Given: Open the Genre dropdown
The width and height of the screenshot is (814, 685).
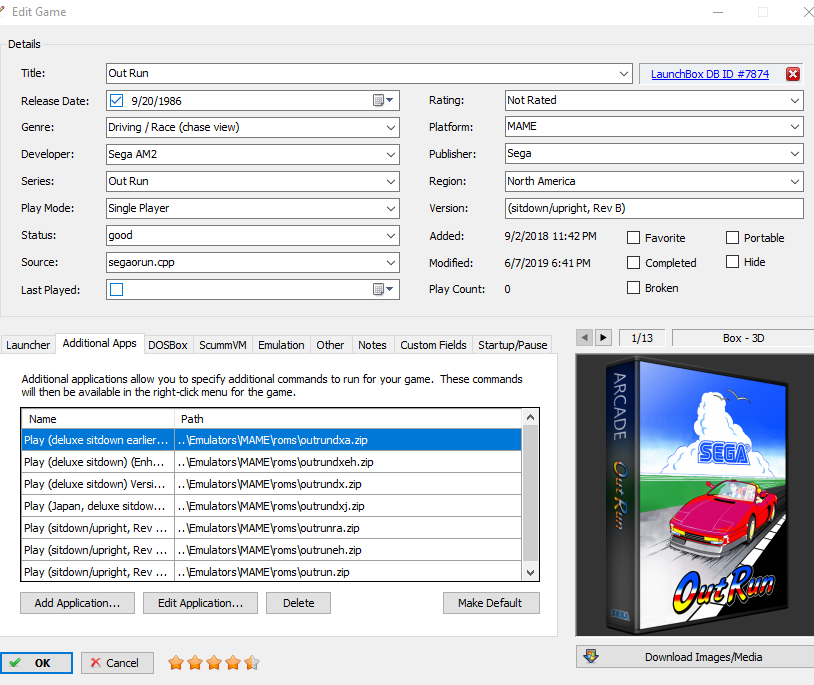Looking at the screenshot, I should [391, 128].
